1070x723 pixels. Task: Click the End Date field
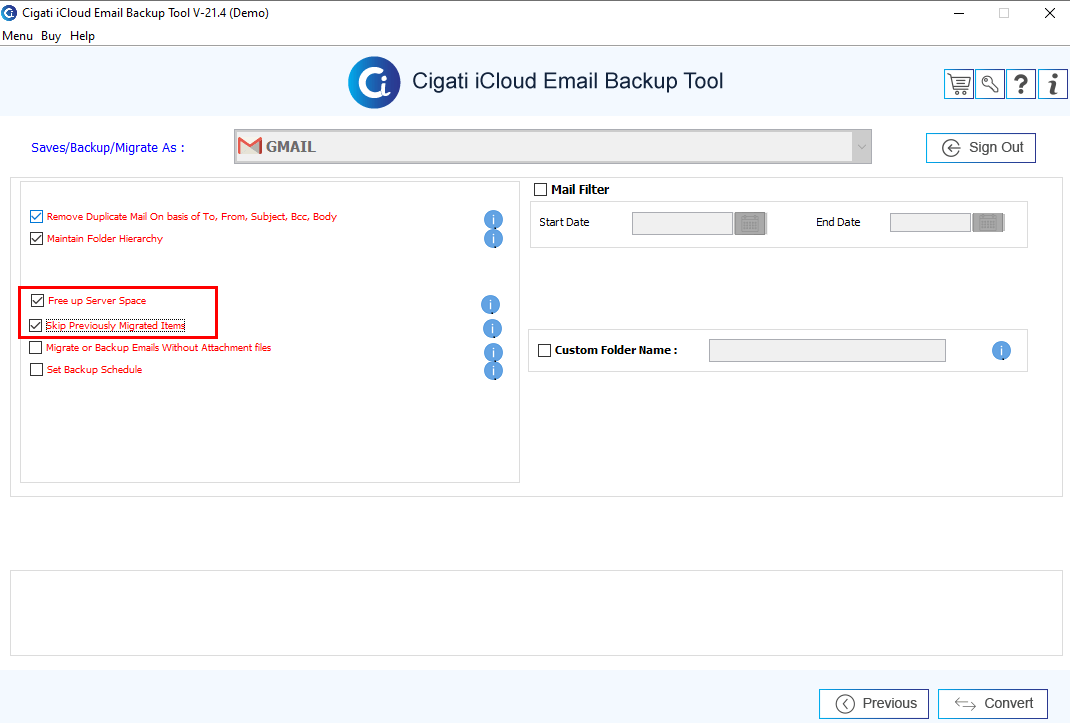click(930, 223)
